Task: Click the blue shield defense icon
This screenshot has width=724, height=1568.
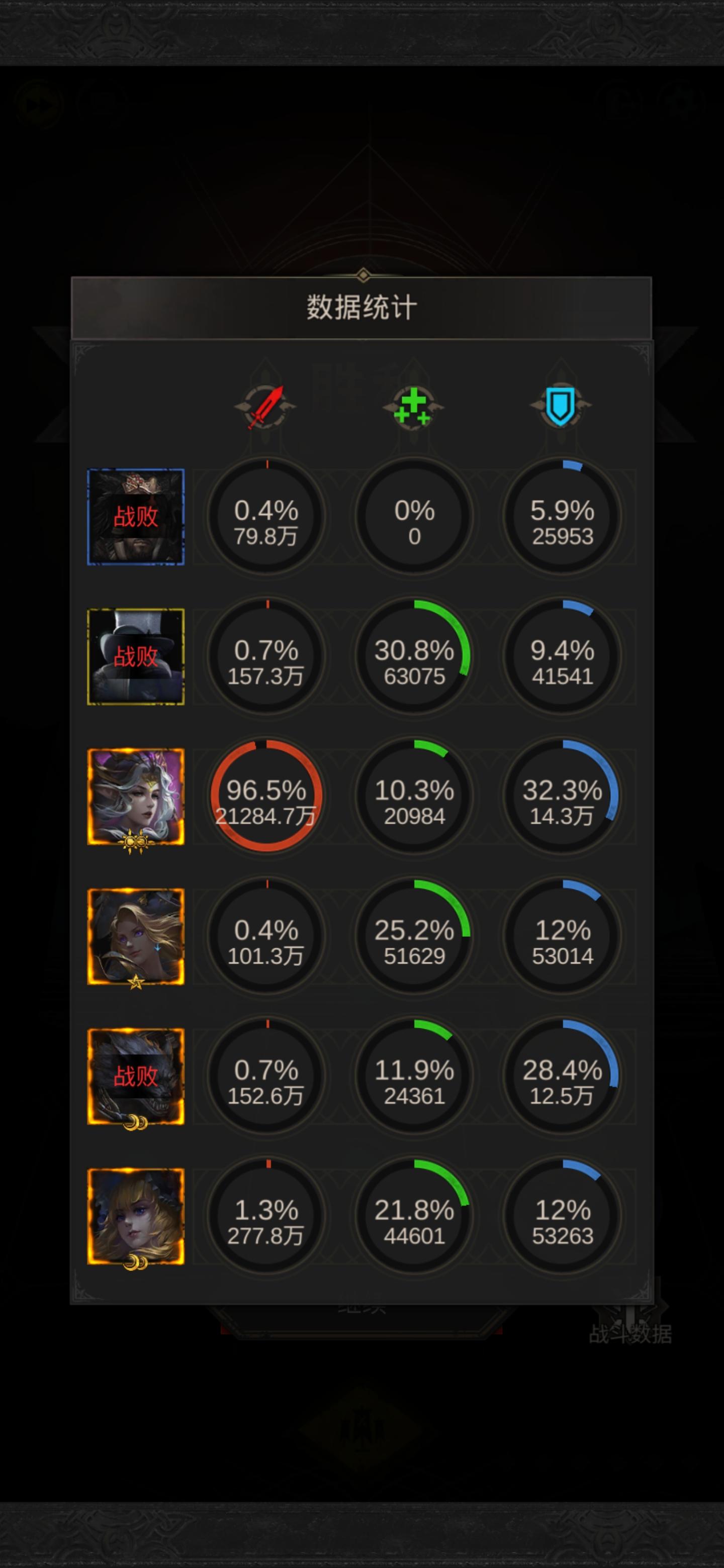Action: (x=561, y=406)
